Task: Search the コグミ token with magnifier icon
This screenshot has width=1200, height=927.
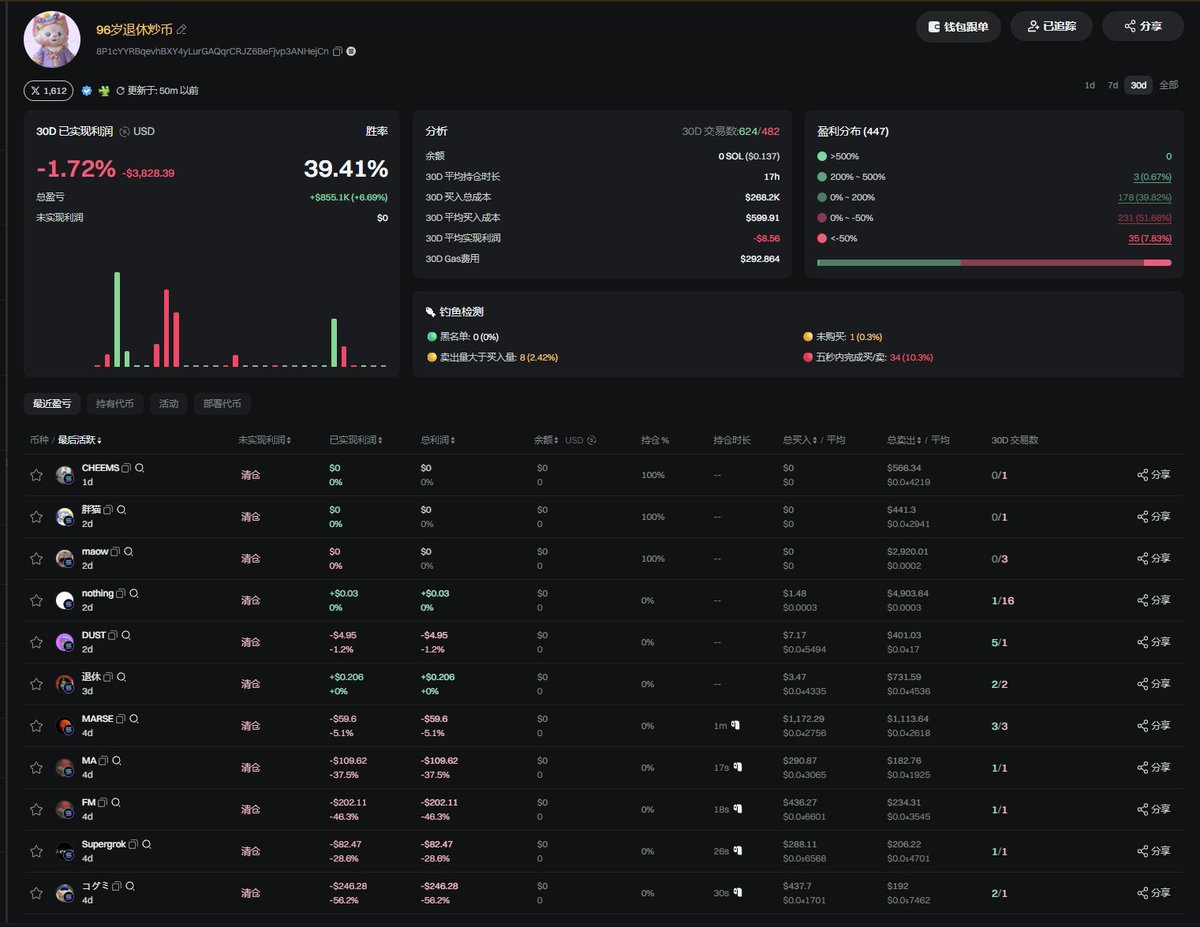Action: click(130, 886)
